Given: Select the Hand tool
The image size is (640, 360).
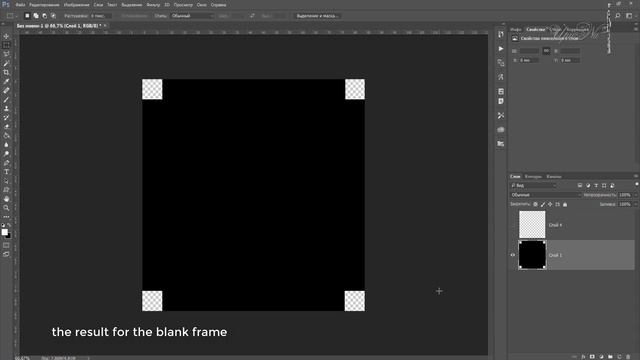Looking at the screenshot, I should click(6, 199).
